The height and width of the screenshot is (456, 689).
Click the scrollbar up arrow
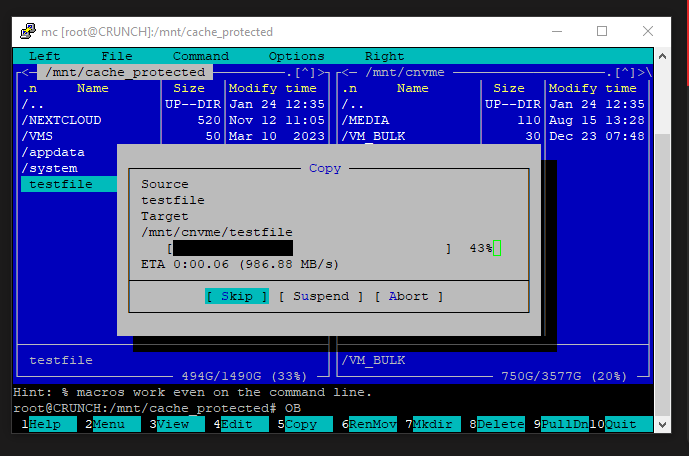coord(662,56)
